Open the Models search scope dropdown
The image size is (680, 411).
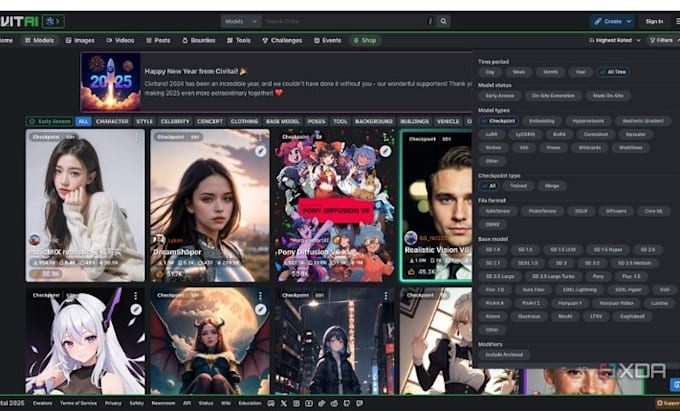coord(241,21)
